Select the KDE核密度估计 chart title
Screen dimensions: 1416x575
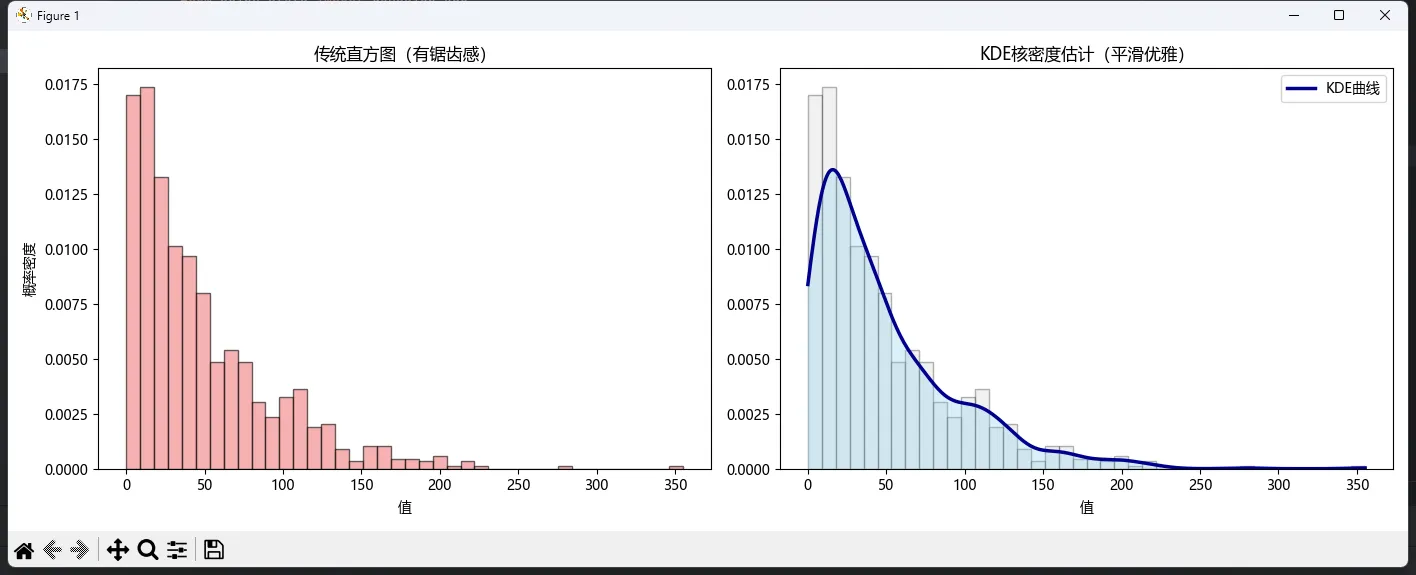click(x=1086, y=55)
